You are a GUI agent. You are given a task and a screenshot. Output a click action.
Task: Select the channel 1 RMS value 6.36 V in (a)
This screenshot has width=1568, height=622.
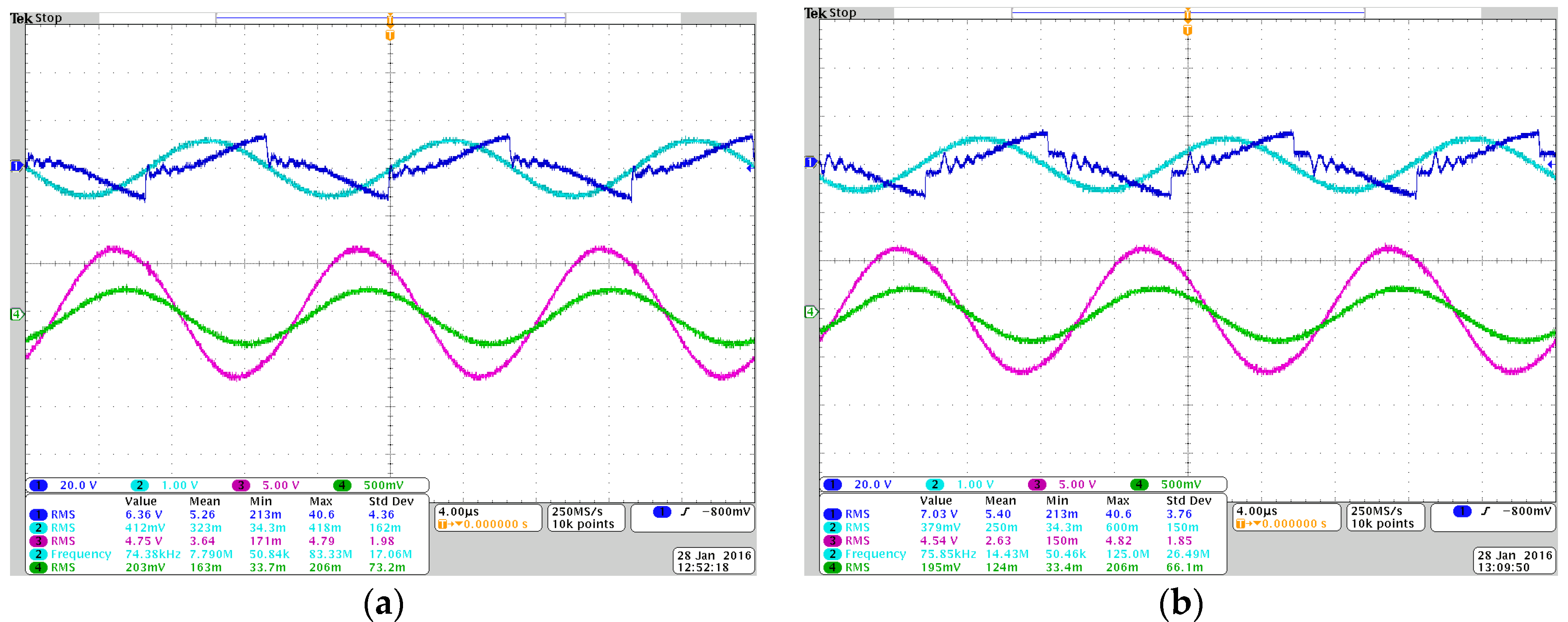[143, 515]
